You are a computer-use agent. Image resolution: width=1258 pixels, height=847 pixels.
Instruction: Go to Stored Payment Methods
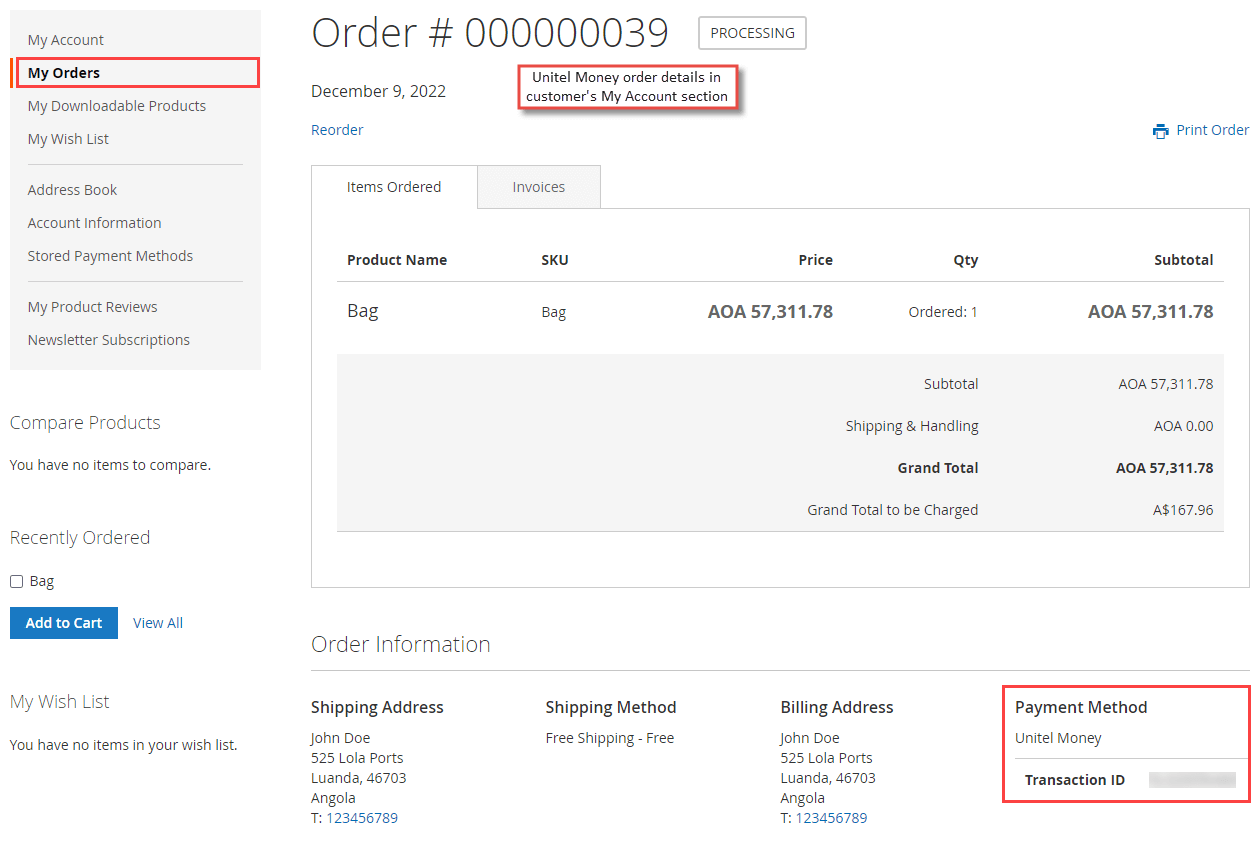(110, 256)
